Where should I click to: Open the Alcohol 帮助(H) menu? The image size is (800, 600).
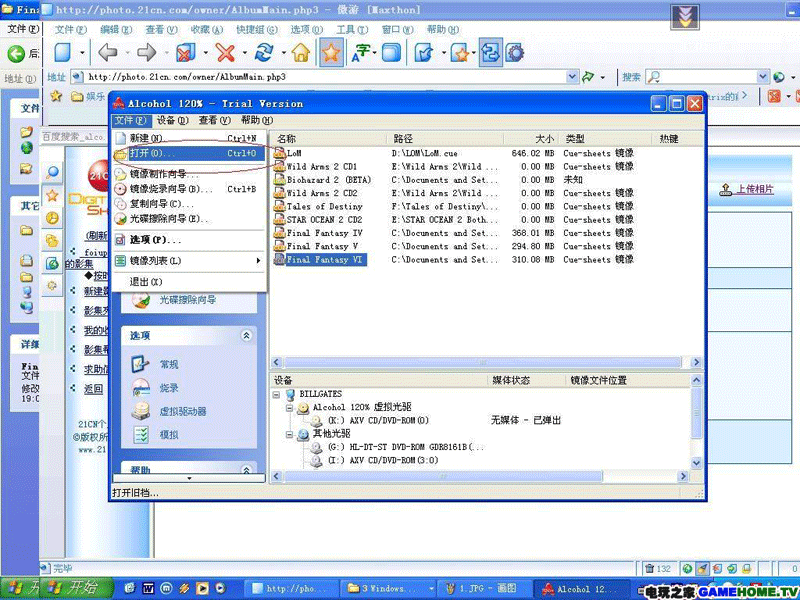257,120
